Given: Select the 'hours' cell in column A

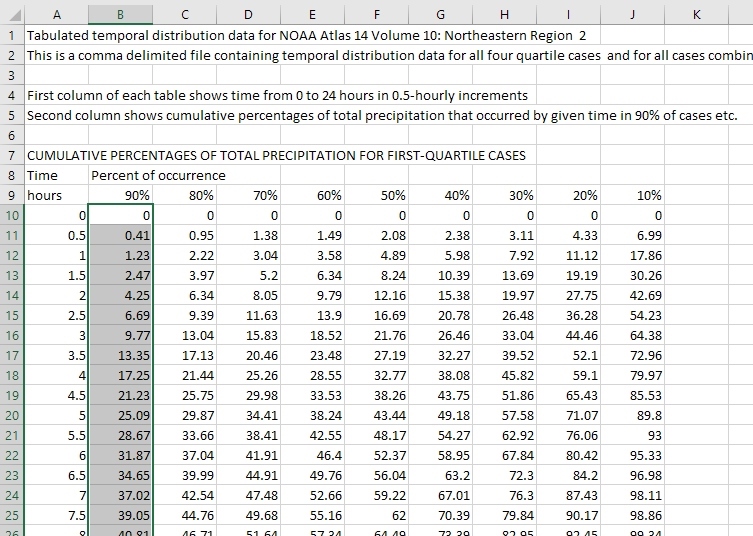Looking at the screenshot, I should coord(56,195).
